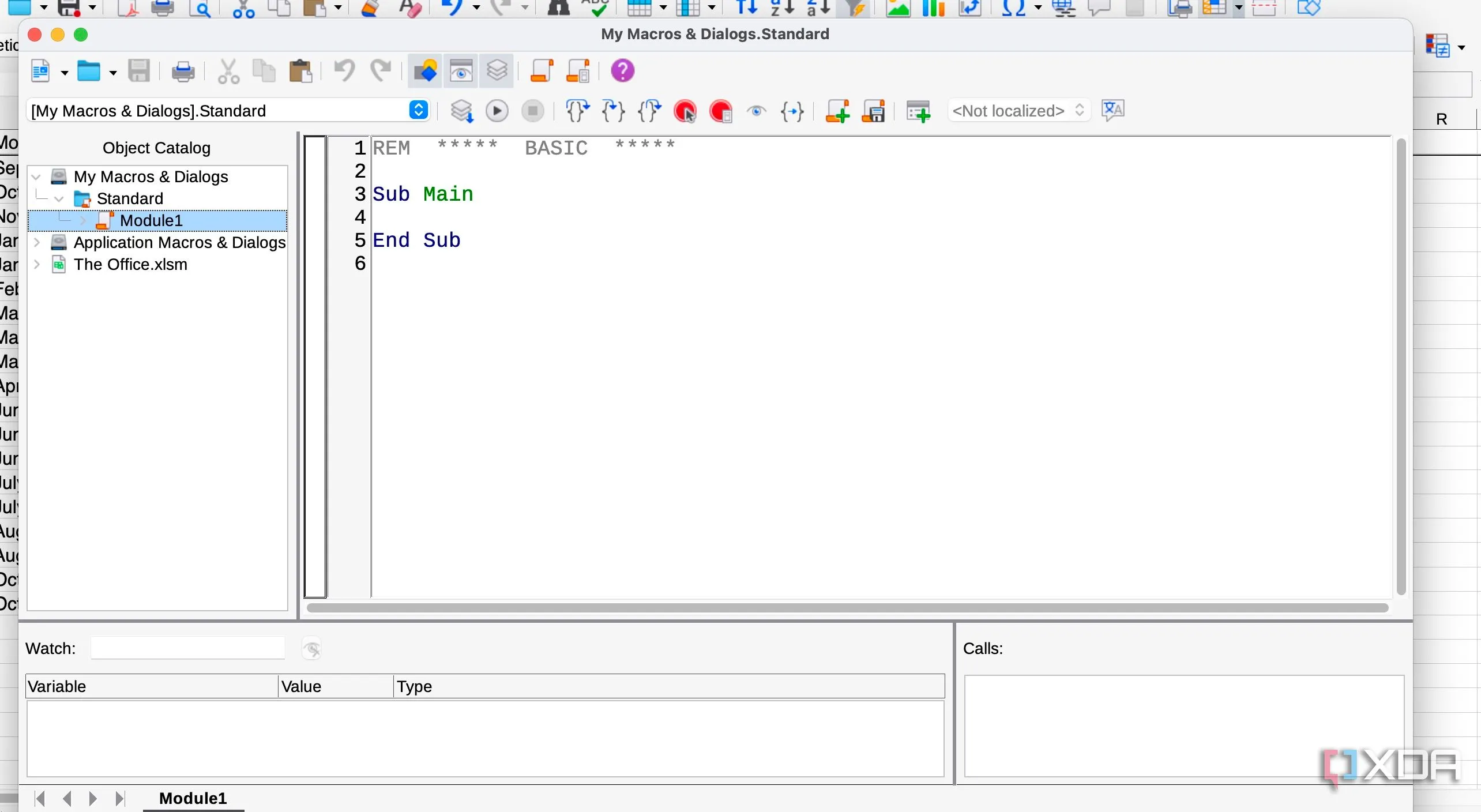Viewport: 1481px width, 812px height.
Task: Open the Manage Breakpoints icon
Action: [721, 111]
